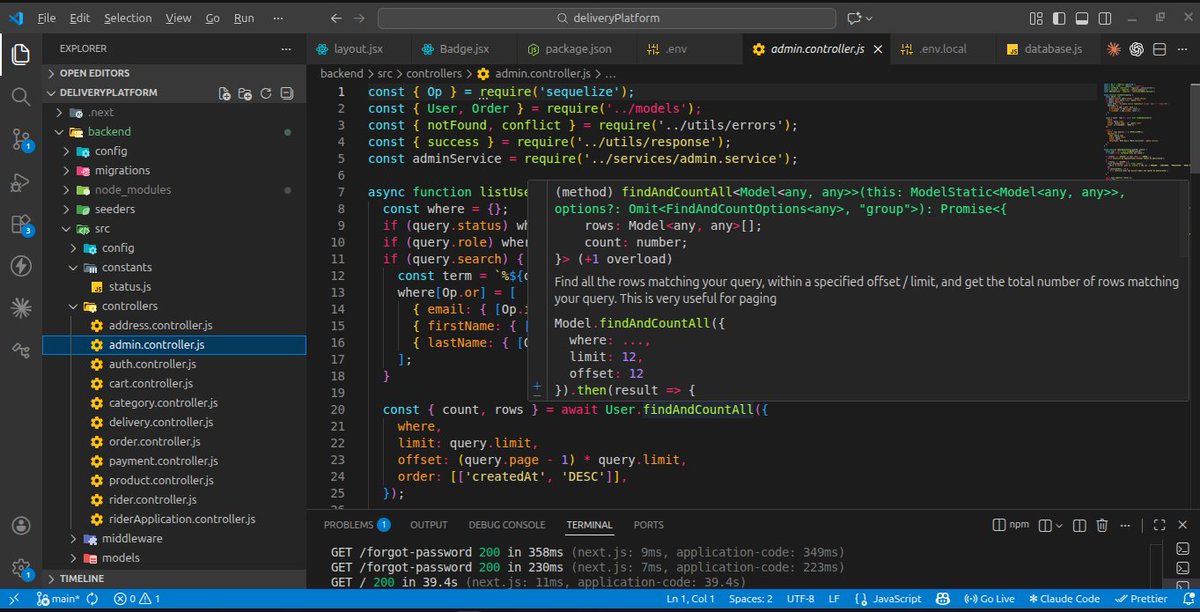The width and height of the screenshot is (1200, 612).
Task: Close the admin.controller.js tab
Action: tap(877, 49)
